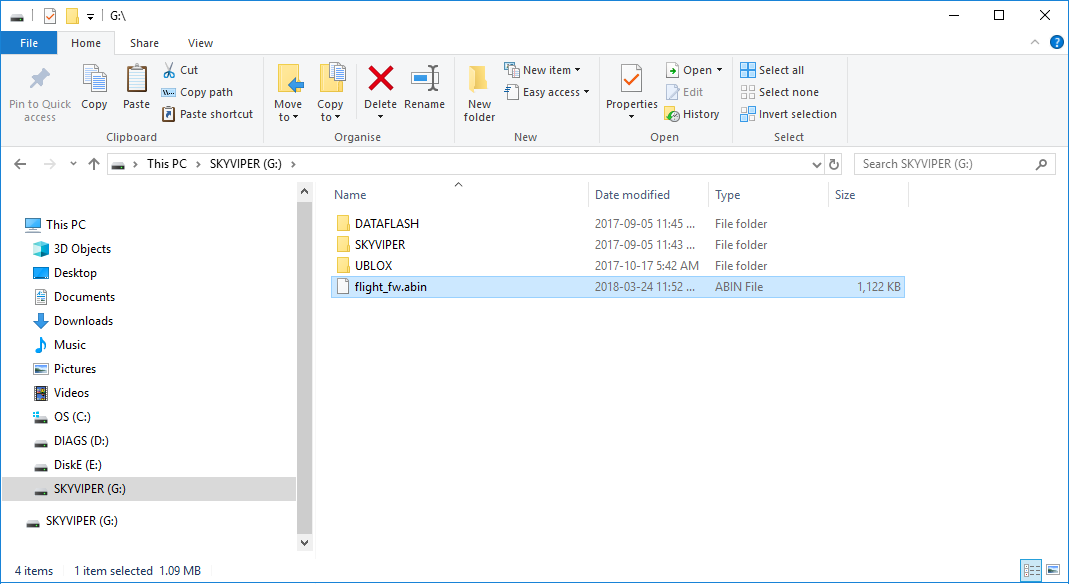Refresh the current folder view

(834, 164)
